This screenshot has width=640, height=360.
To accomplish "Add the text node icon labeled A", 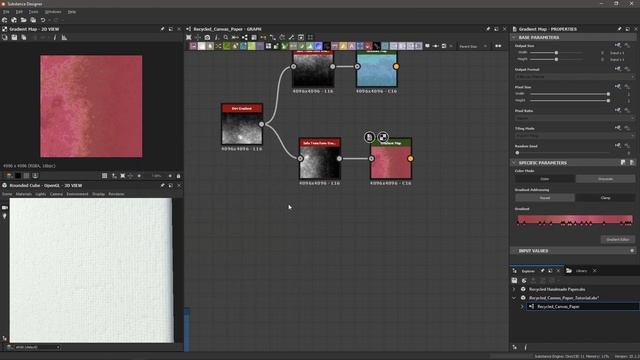I will click(351, 46).
